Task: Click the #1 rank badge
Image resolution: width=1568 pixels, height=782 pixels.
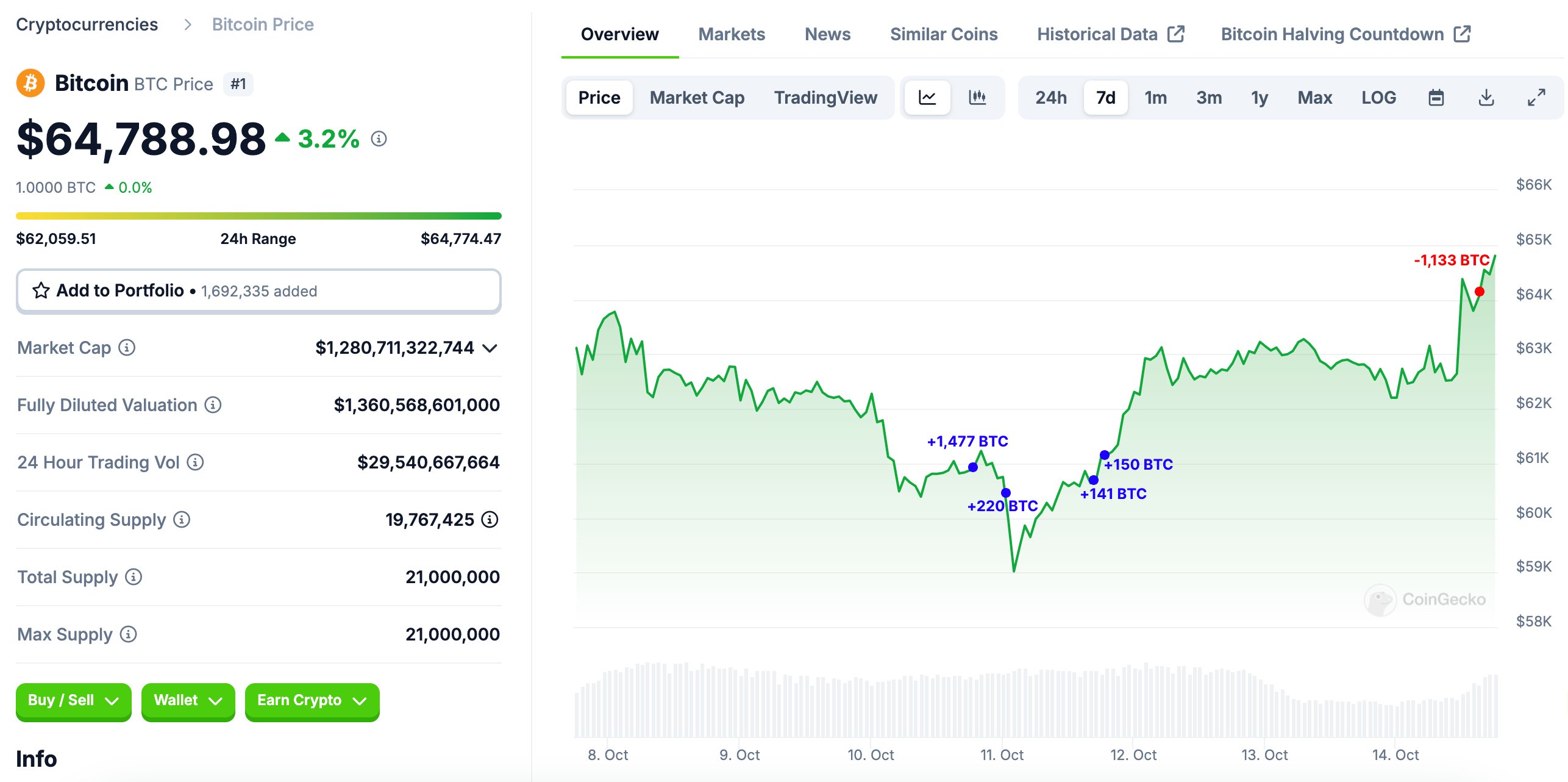Action: 238,84
